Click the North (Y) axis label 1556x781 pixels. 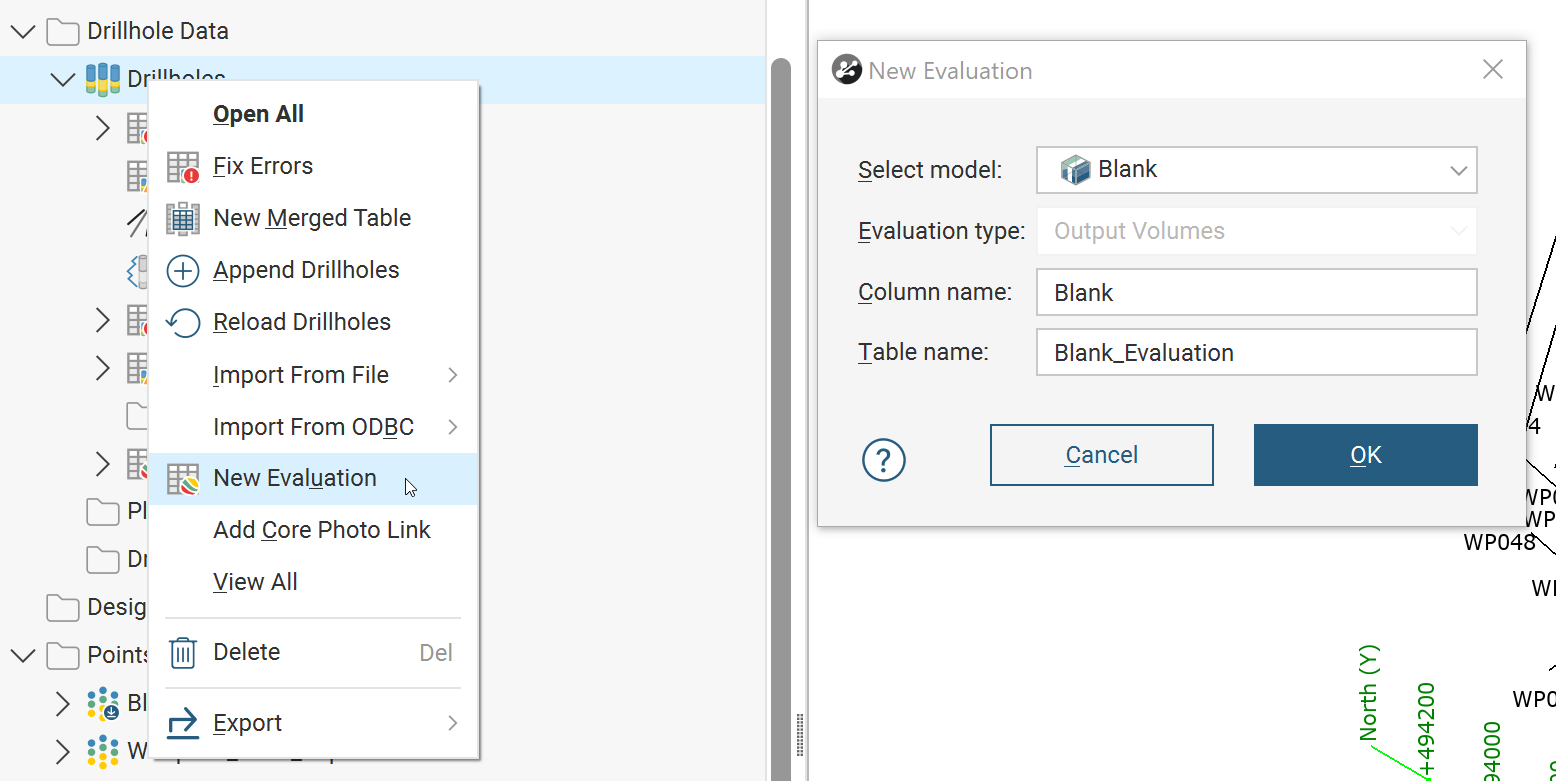pos(1369,692)
